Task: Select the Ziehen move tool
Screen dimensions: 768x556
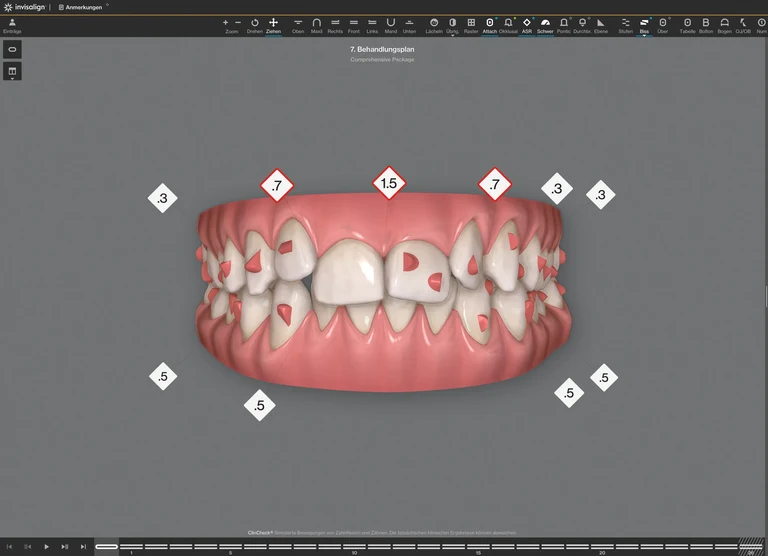Action: point(273,22)
